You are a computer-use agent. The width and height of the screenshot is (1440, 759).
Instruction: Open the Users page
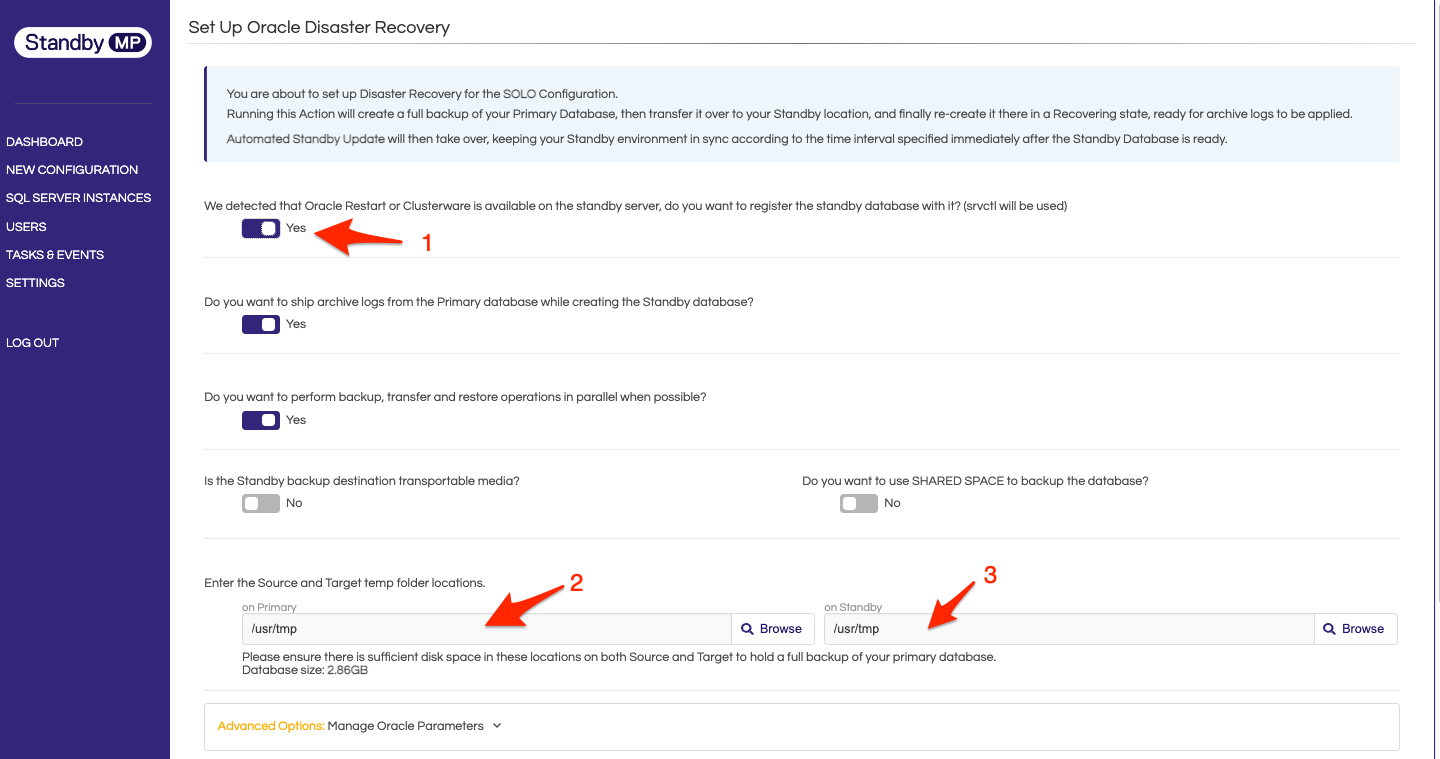click(26, 227)
